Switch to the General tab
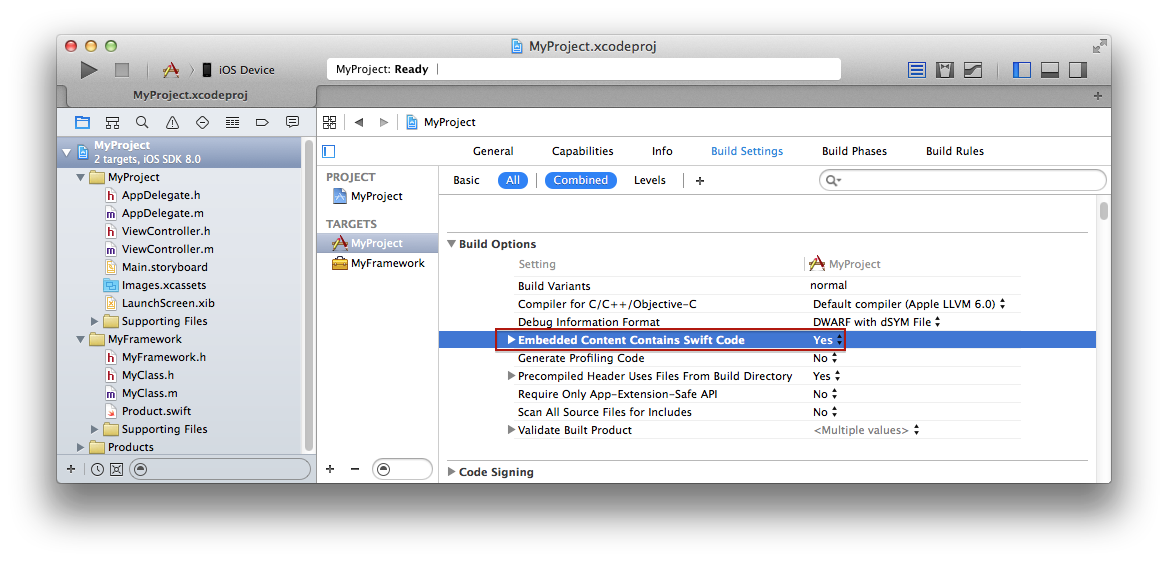The height and width of the screenshot is (562, 1168). tap(493, 151)
